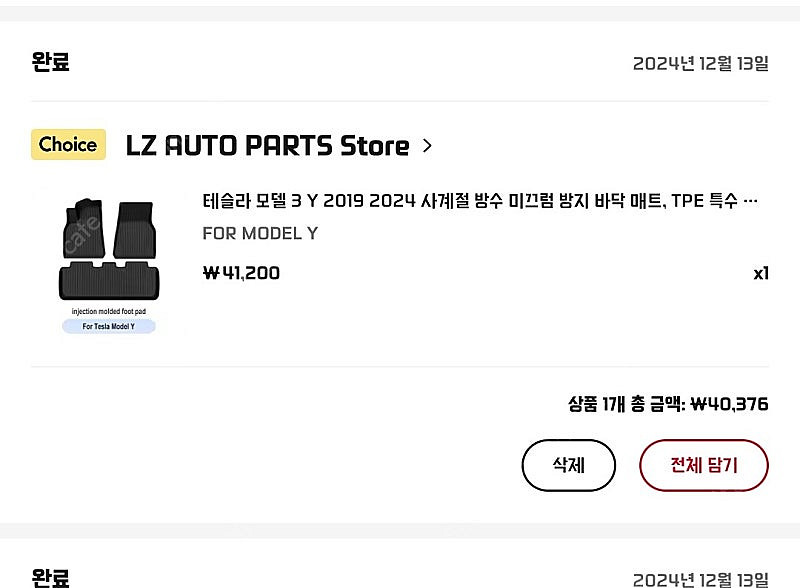
Task: Click the top 완료 order status heading
Action: pos(51,62)
